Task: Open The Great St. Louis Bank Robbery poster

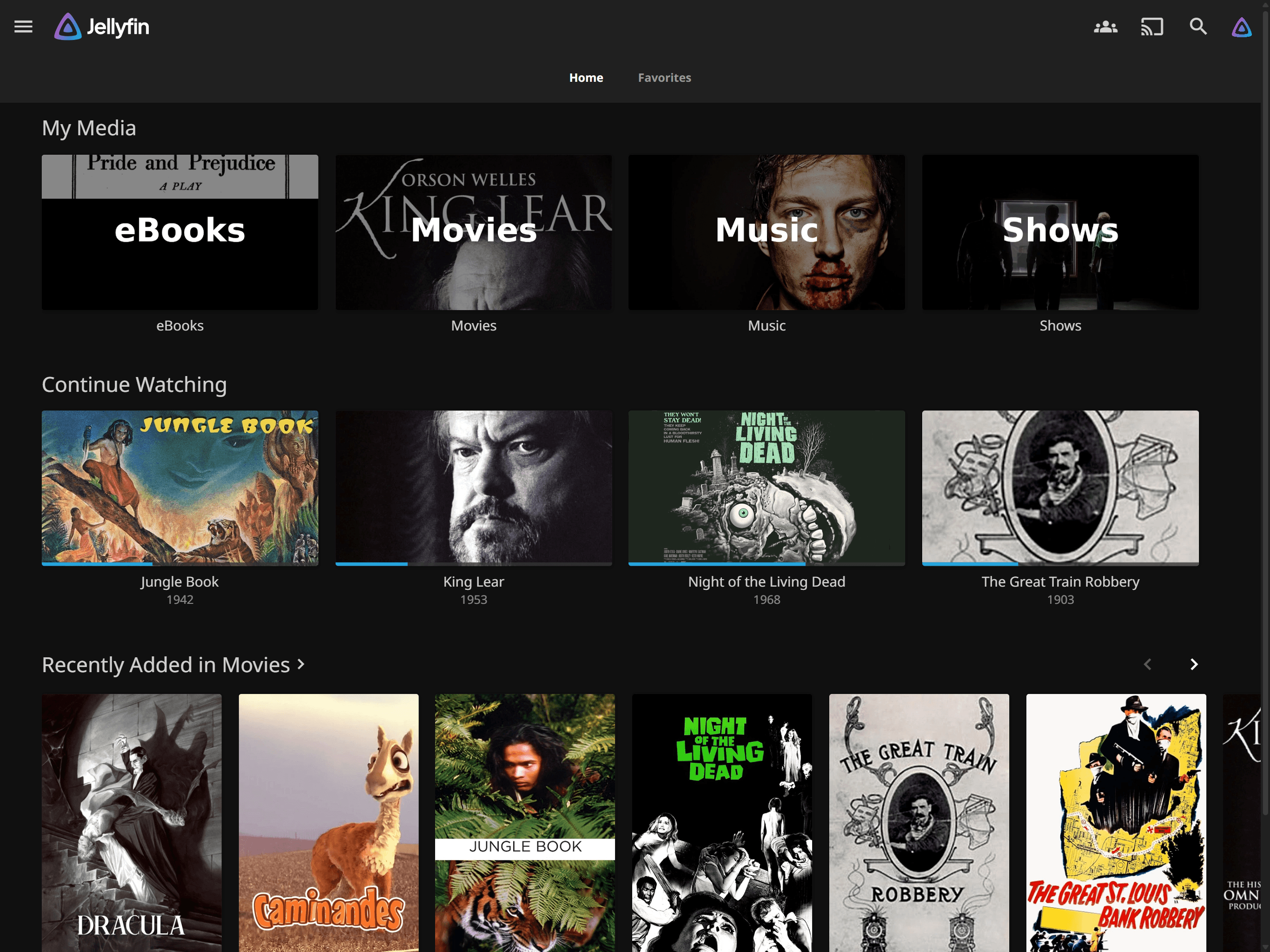Action: 1116,823
